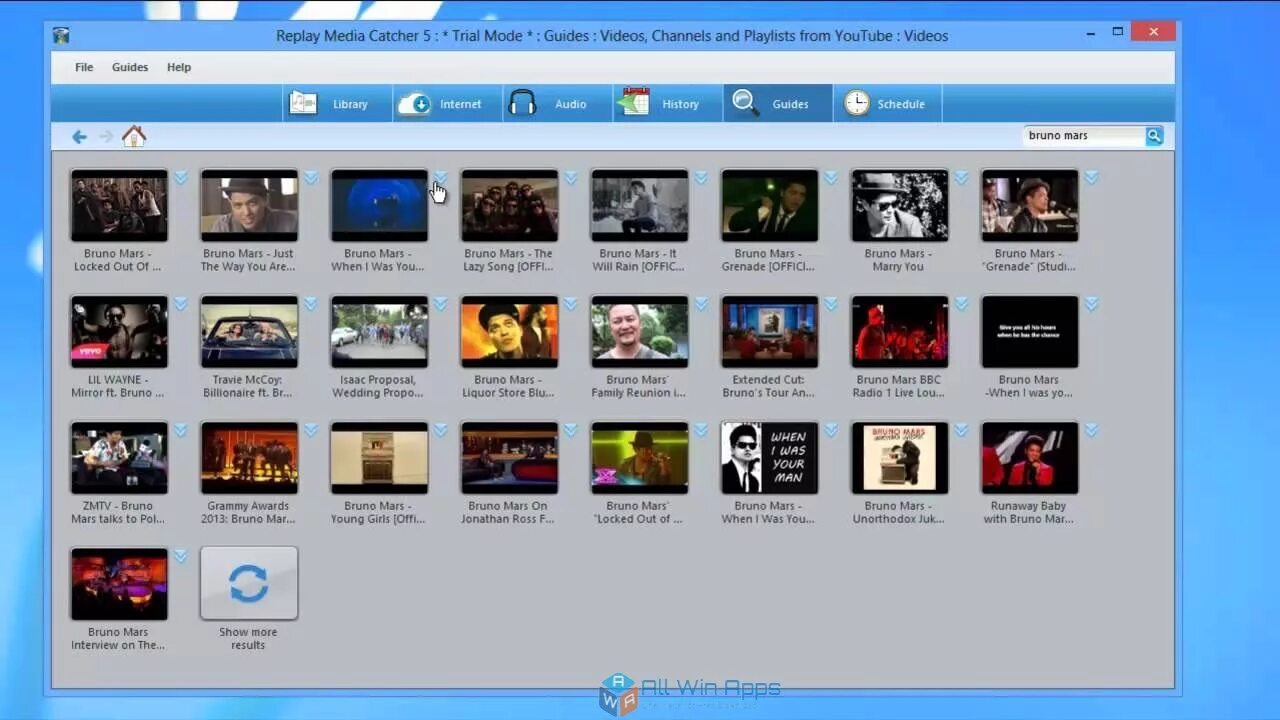This screenshot has width=1280, height=720.
Task: Click the search magnifier button
Action: (1154, 136)
